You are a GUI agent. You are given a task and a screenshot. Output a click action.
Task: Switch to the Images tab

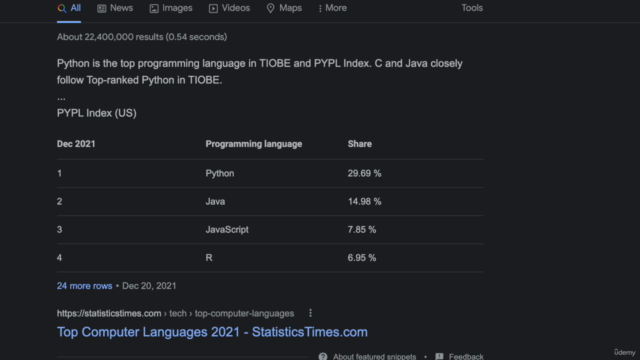(171, 8)
